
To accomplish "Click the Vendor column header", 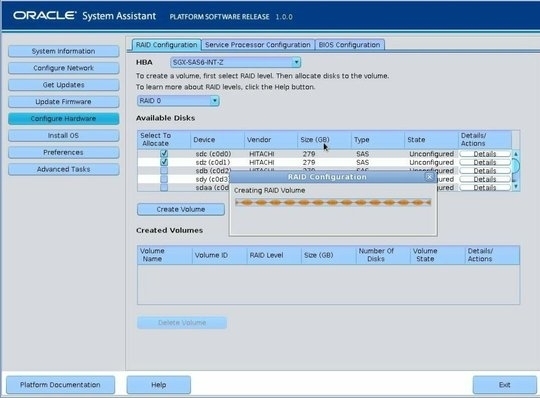I will 271,140.
